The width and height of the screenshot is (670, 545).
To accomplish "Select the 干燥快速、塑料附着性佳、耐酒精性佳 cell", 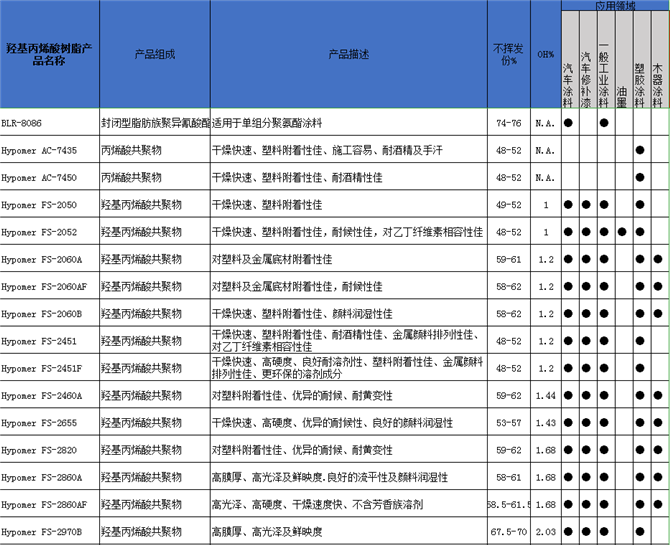I will click(349, 177).
